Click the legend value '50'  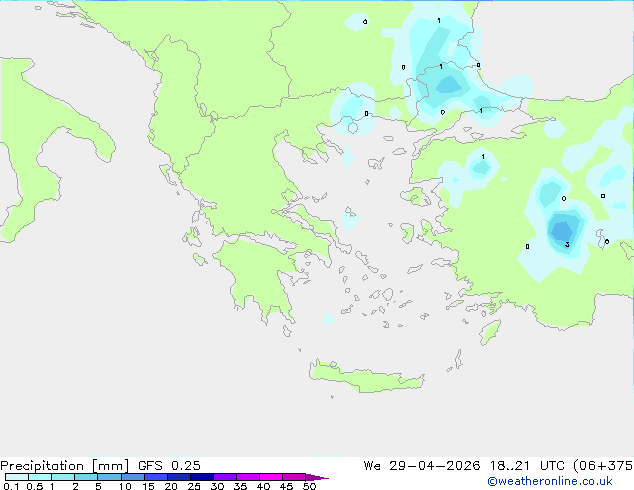(309, 486)
